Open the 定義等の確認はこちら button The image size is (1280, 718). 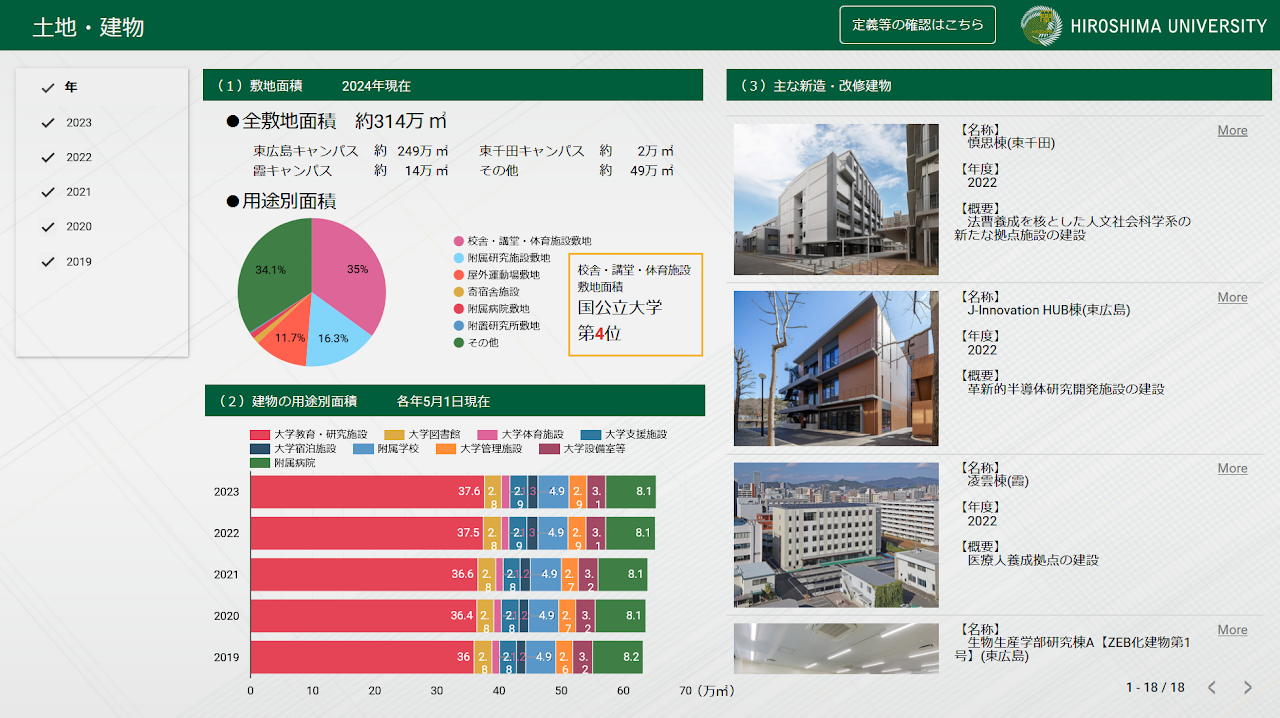917,25
